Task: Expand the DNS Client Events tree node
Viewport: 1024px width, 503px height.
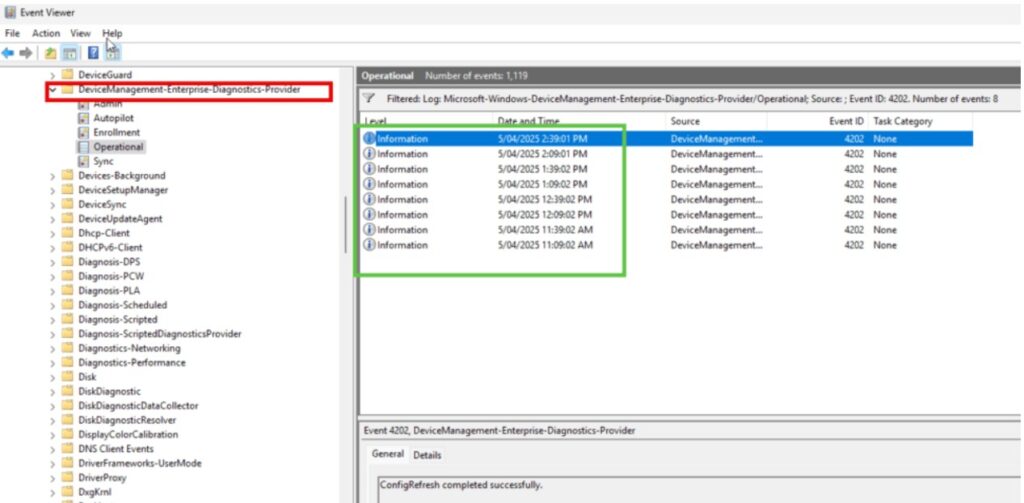Action: point(53,449)
